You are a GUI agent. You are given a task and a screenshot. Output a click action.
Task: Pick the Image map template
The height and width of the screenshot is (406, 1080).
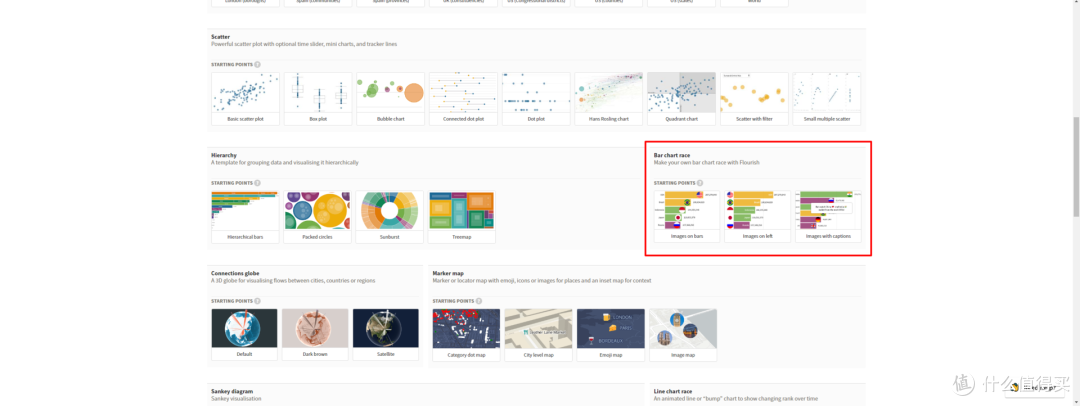point(683,335)
